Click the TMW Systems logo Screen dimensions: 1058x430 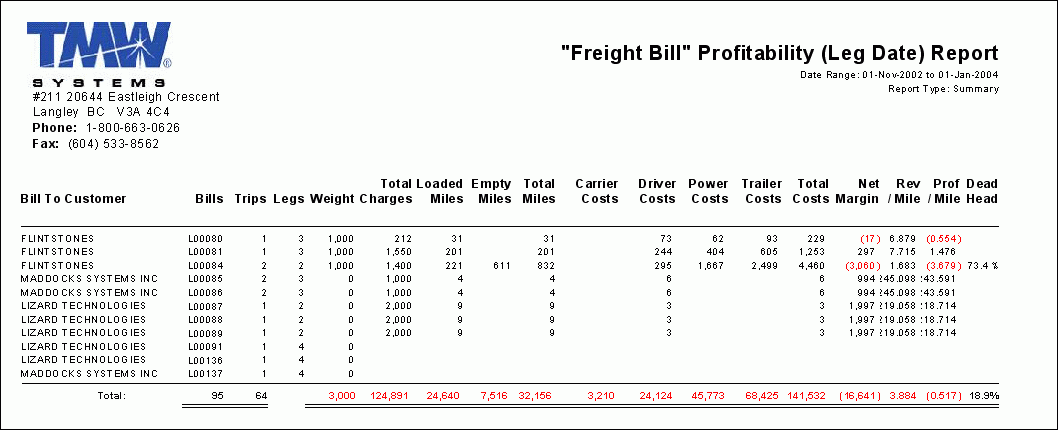click(x=99, y=56)
